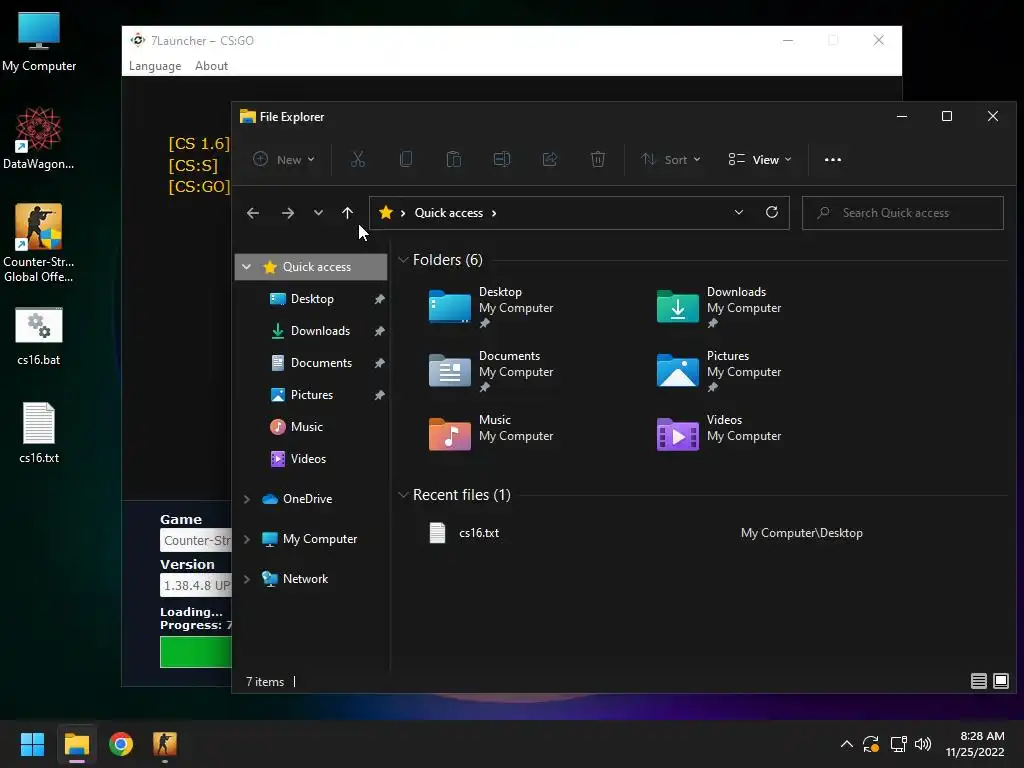
Task: Go back with the left arrow
Action: click(x=253, y=213)
